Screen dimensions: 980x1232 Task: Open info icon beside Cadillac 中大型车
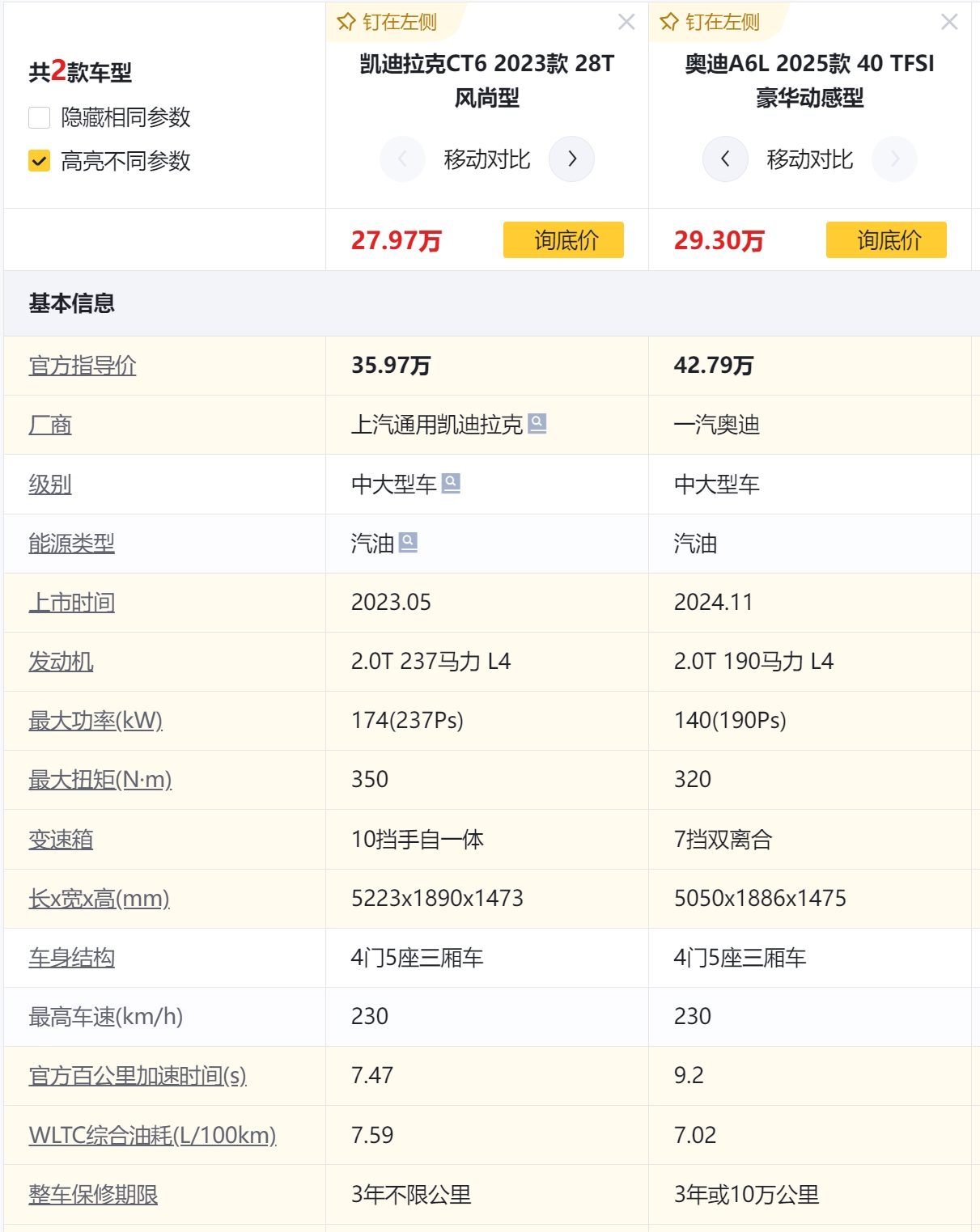coord(451,483)
